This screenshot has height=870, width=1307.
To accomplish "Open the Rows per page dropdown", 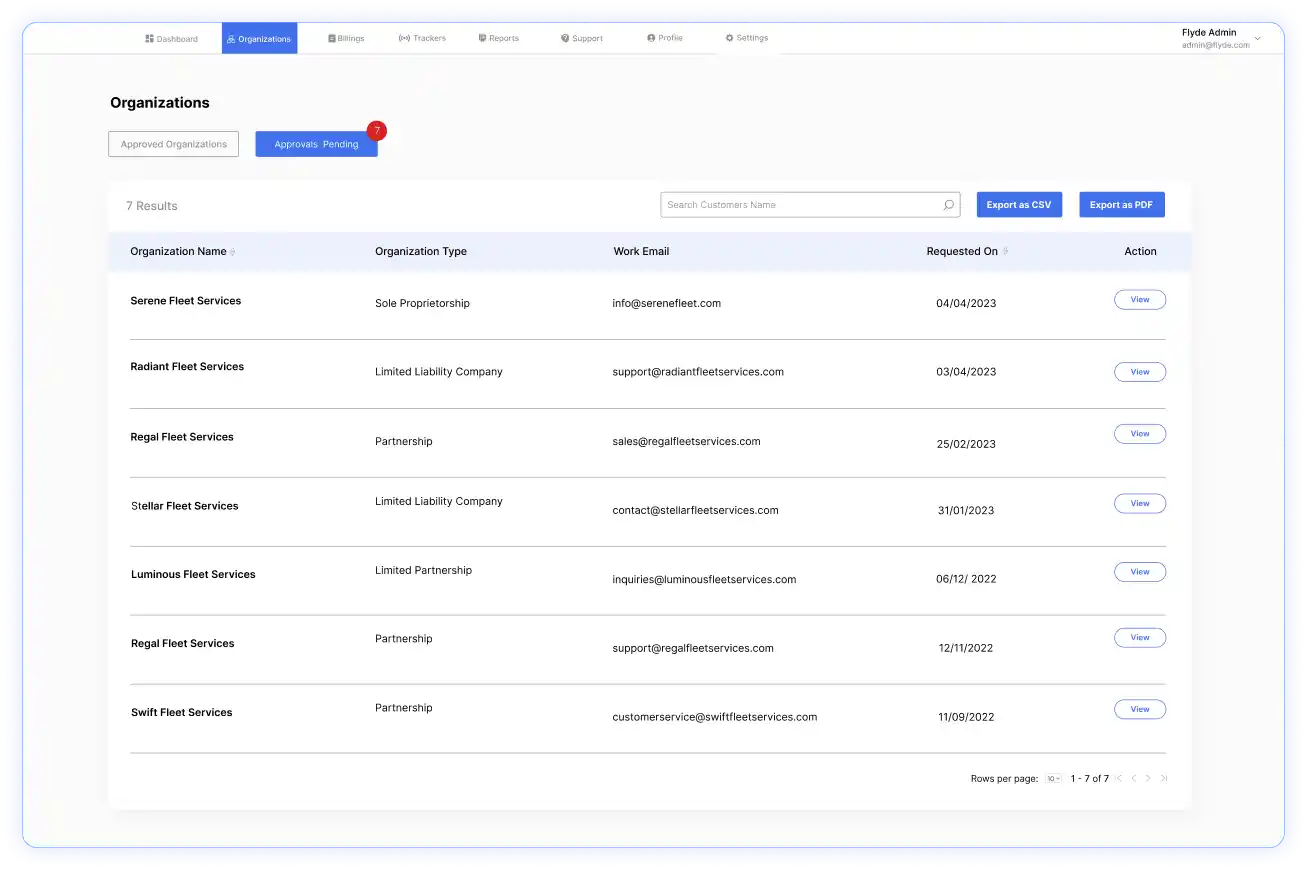I will point(1053,778).
